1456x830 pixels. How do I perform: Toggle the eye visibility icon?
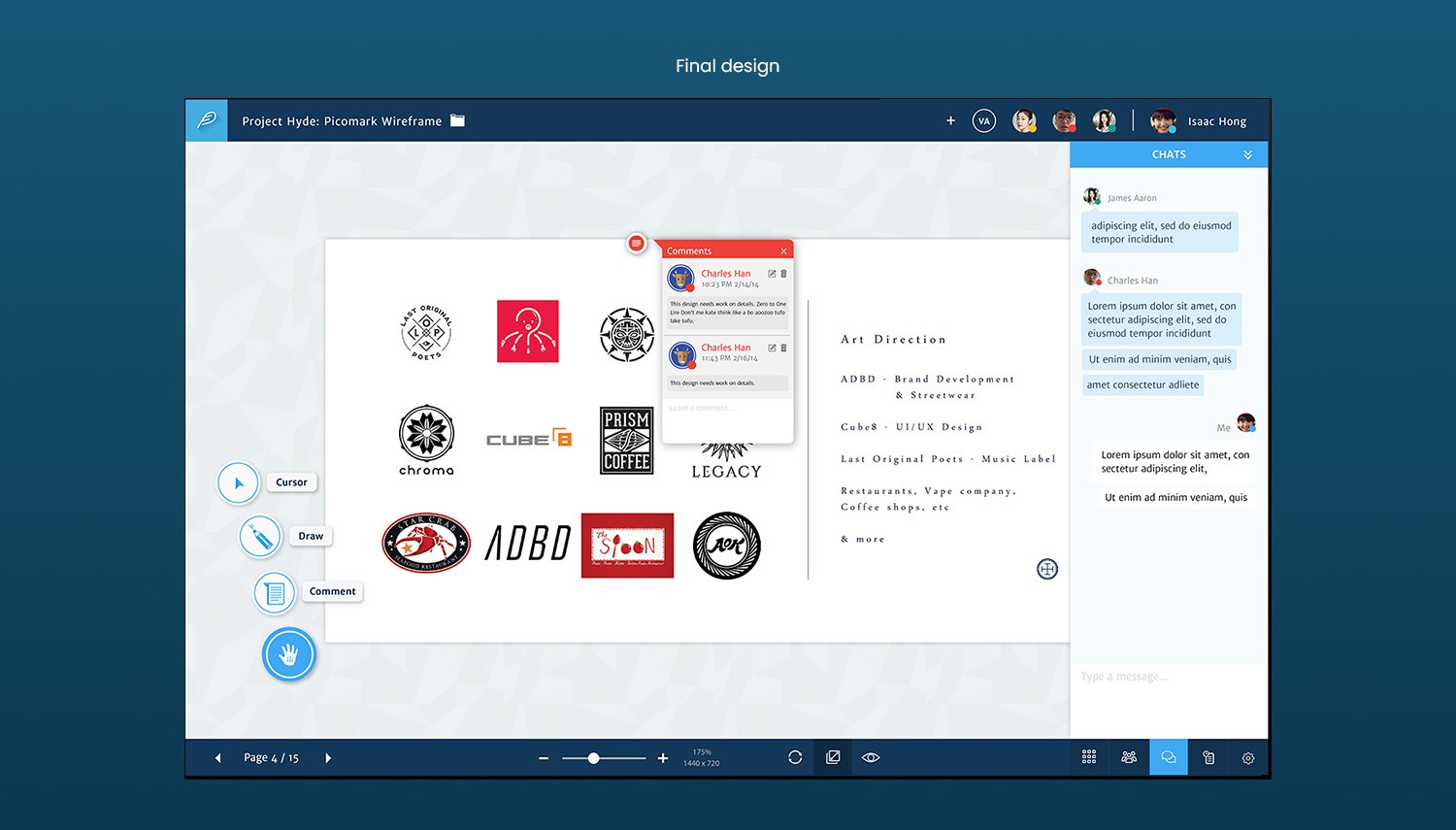871,757
